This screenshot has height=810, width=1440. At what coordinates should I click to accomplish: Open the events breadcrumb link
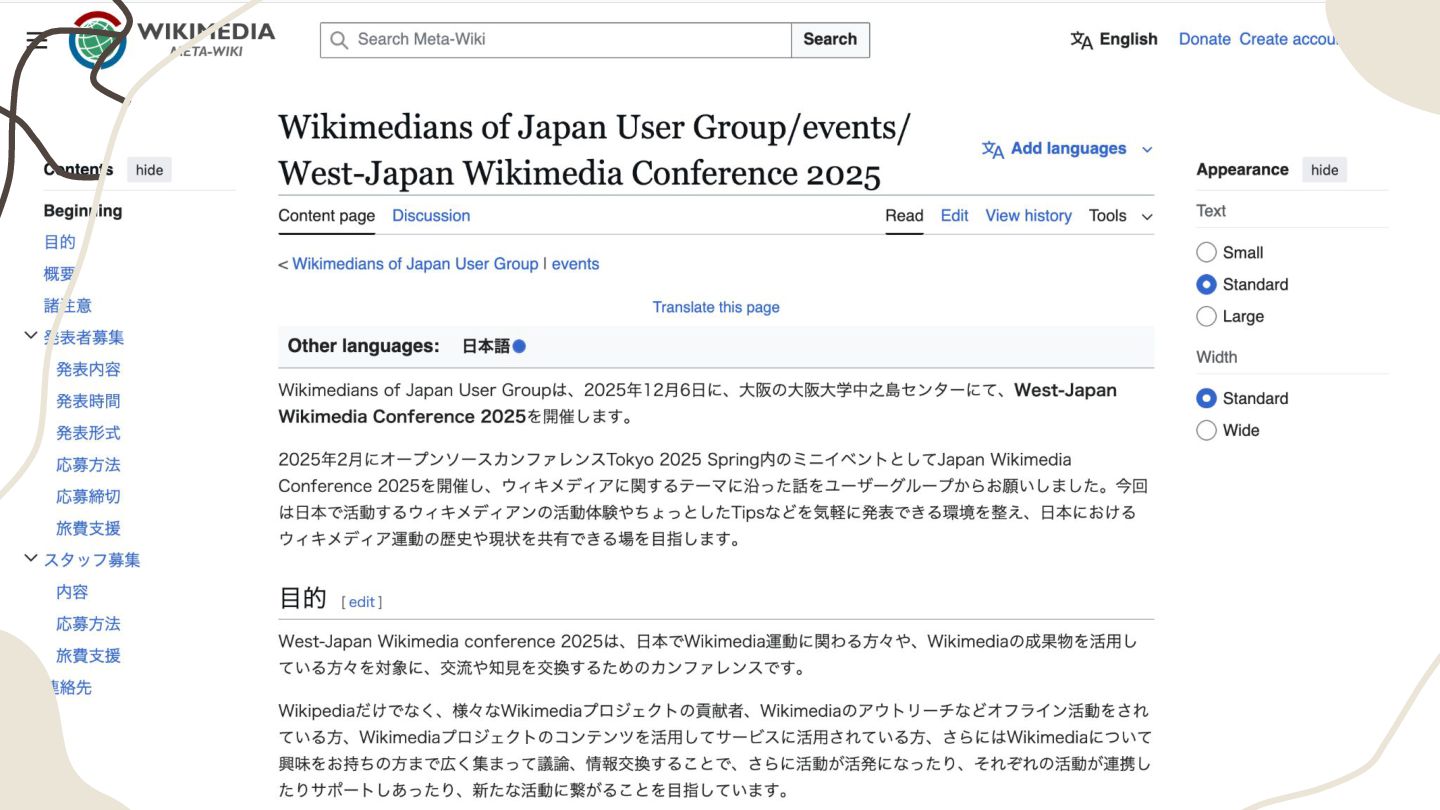pyautogui.click(x=575, y=264)
